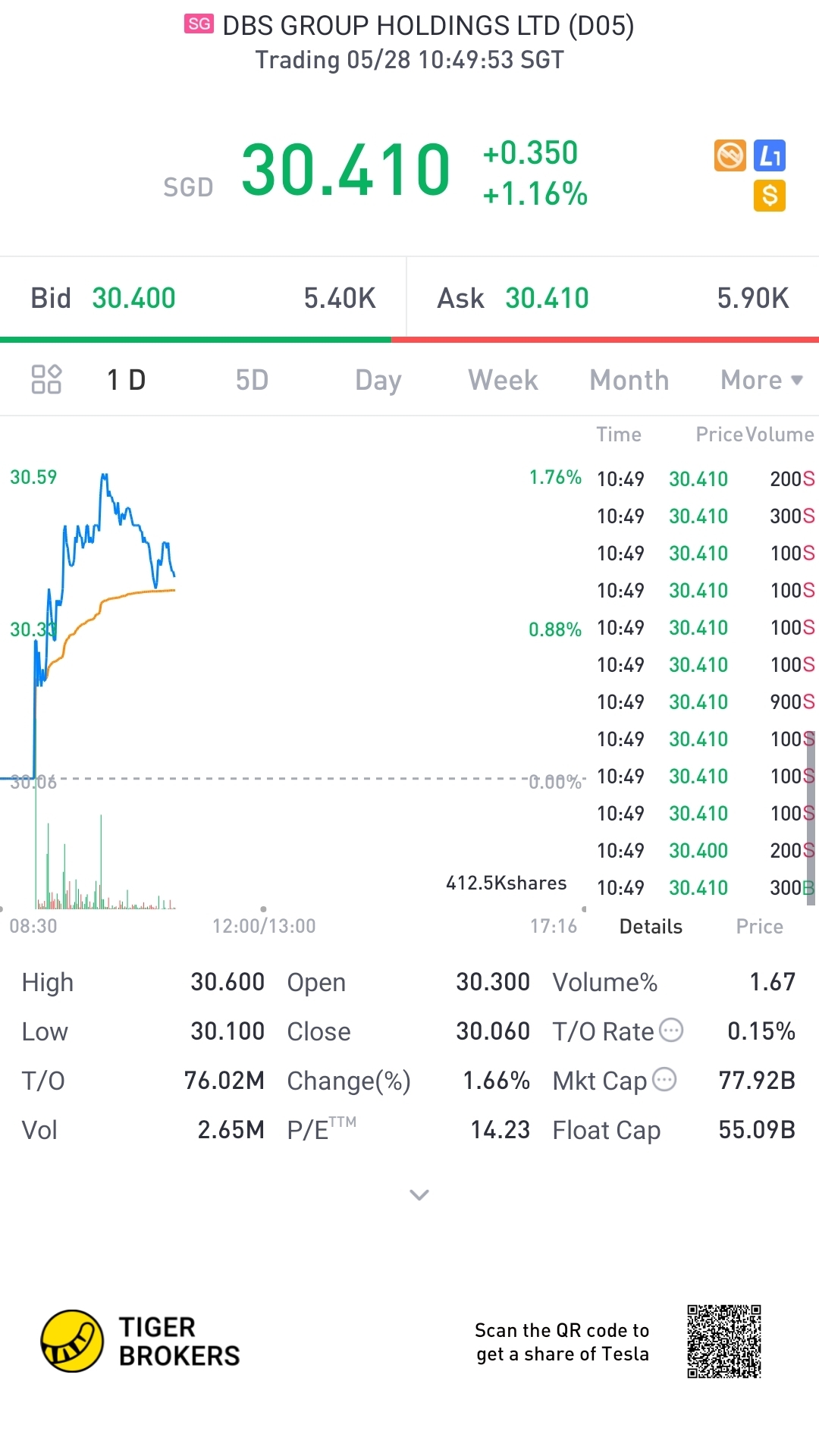Switch to the Month chart tab

coord(629,380)
